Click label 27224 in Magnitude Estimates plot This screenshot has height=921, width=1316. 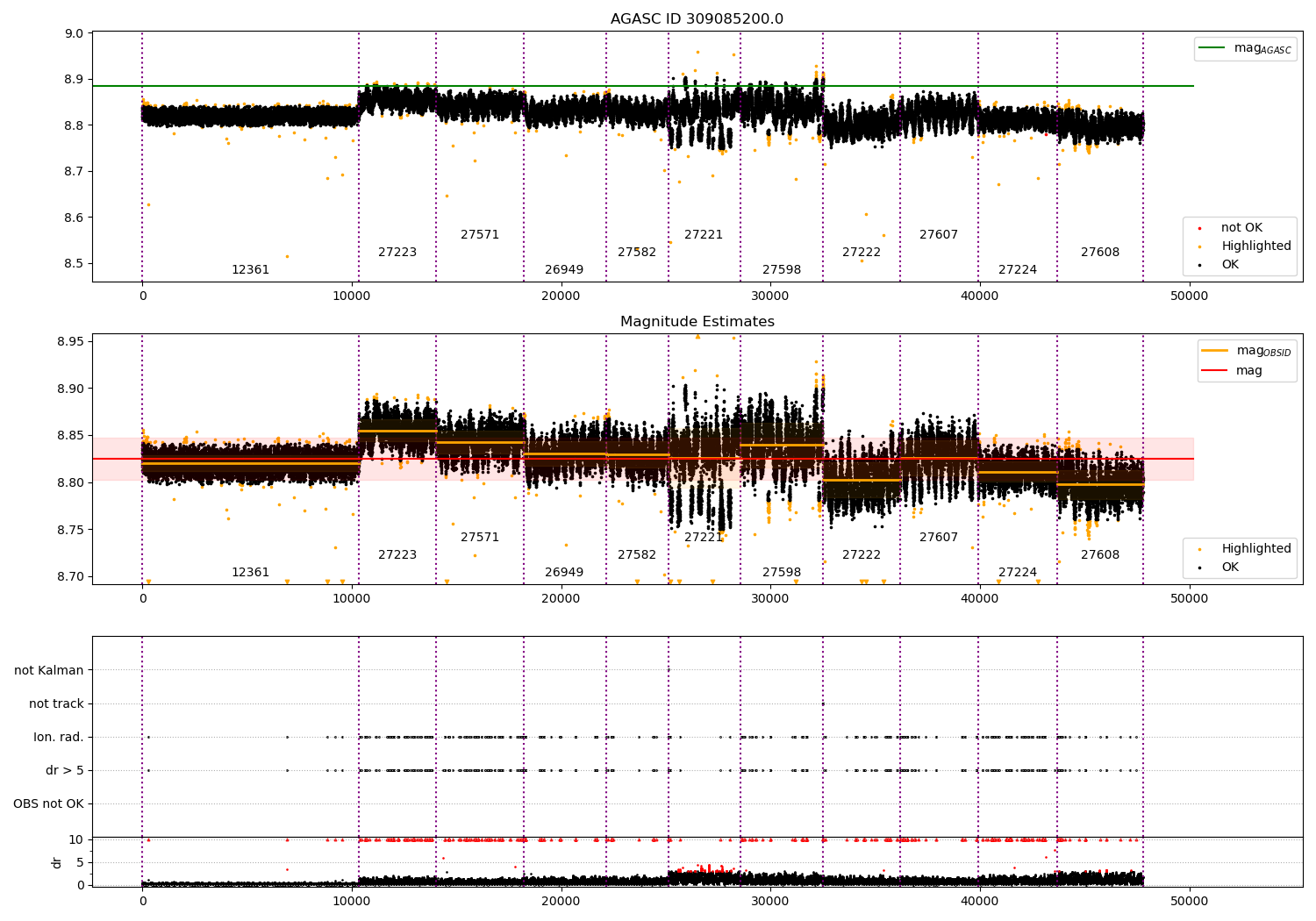pos(1018,573)
